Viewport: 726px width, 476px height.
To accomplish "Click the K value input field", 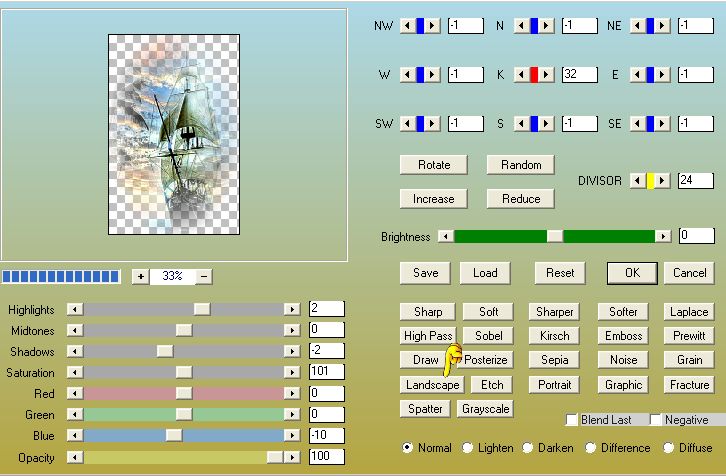I will click(x=580, y=75).
